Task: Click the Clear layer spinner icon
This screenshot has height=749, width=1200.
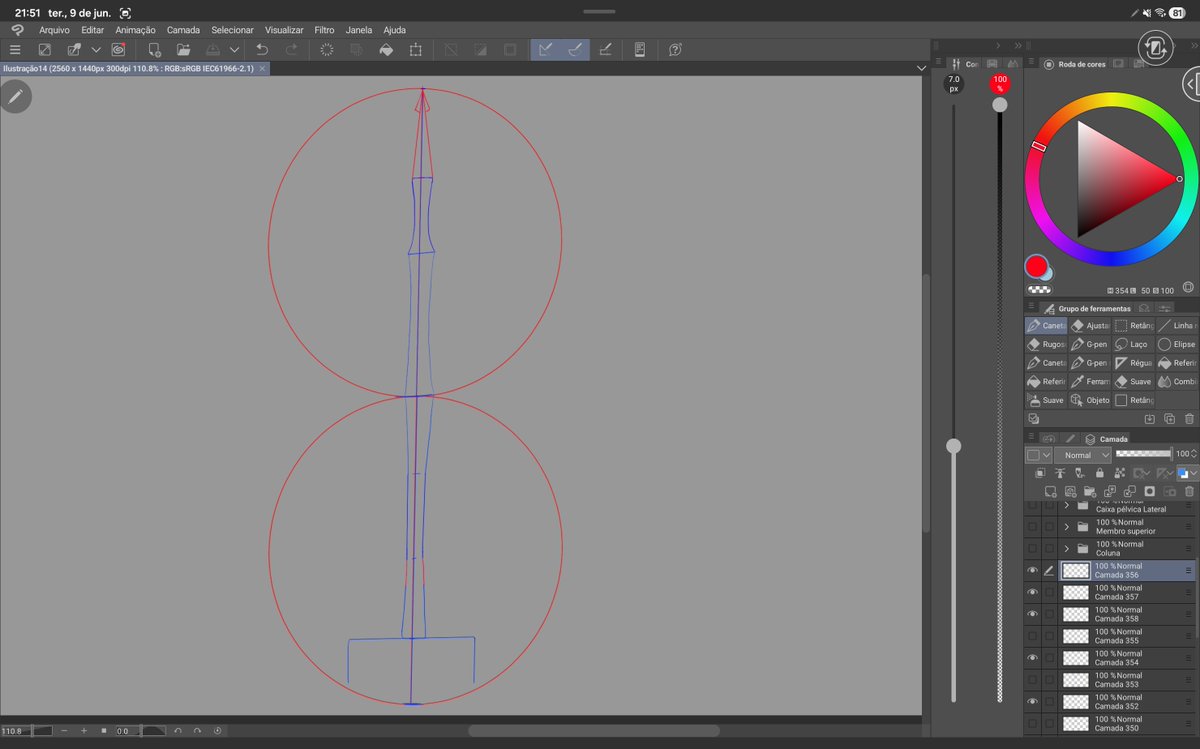Action: [x=326, y=49]
